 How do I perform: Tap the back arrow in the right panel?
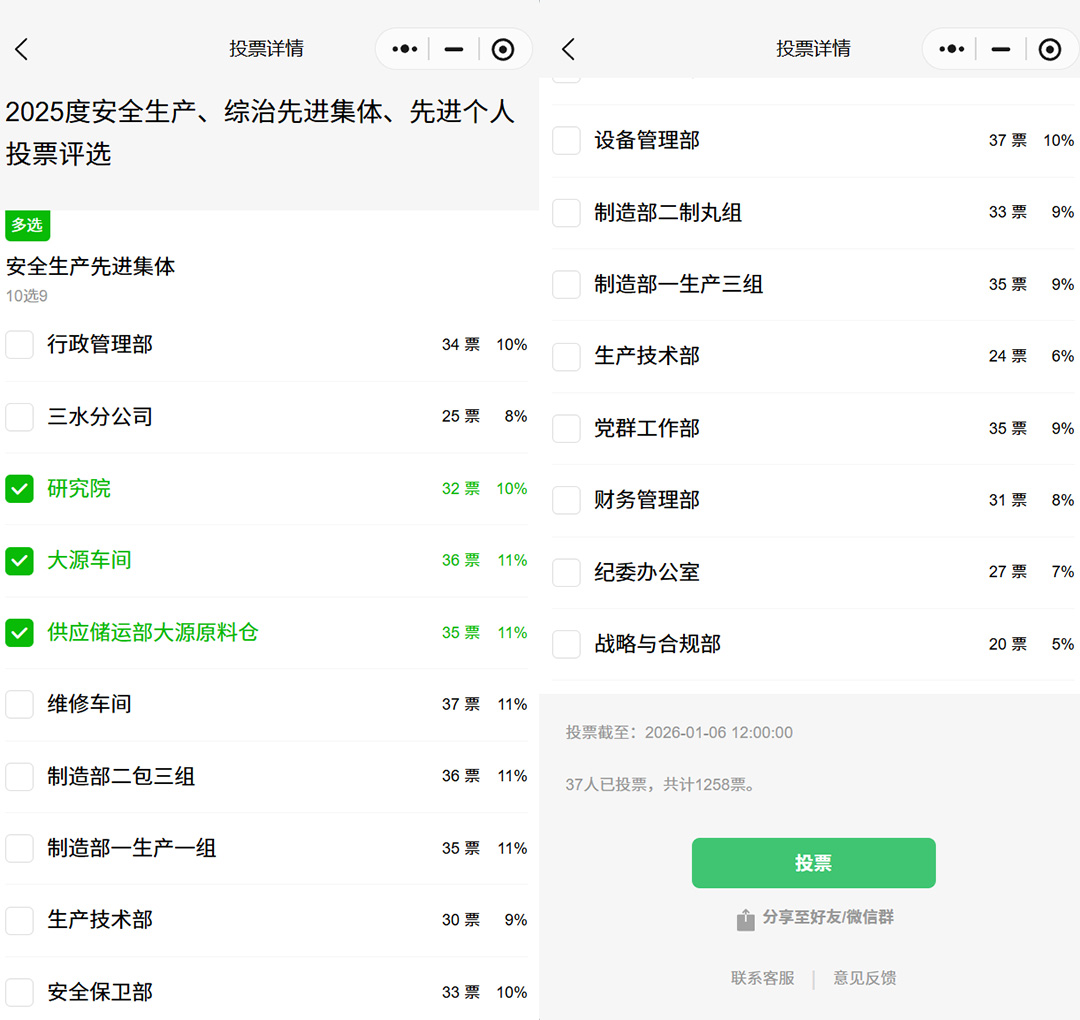(x=569, y=49)
